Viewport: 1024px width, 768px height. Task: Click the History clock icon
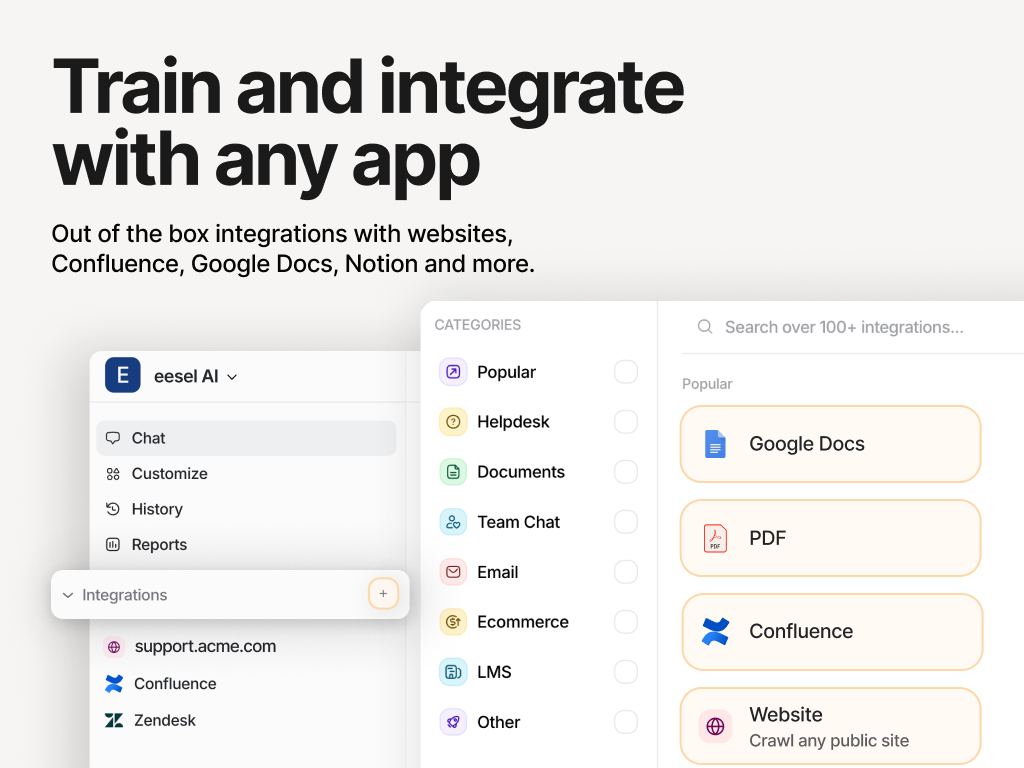(x=113, y=509)
